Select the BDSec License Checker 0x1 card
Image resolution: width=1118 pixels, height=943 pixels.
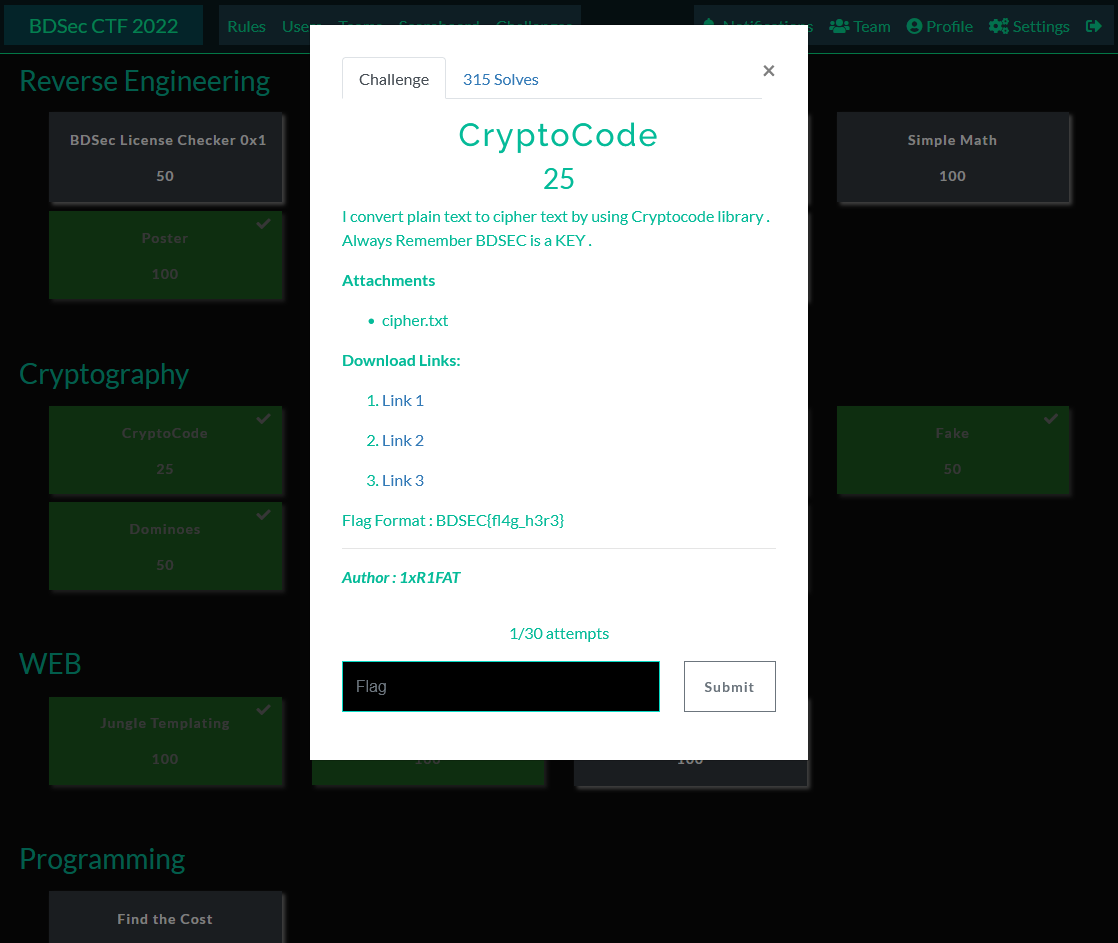point(165,157)
